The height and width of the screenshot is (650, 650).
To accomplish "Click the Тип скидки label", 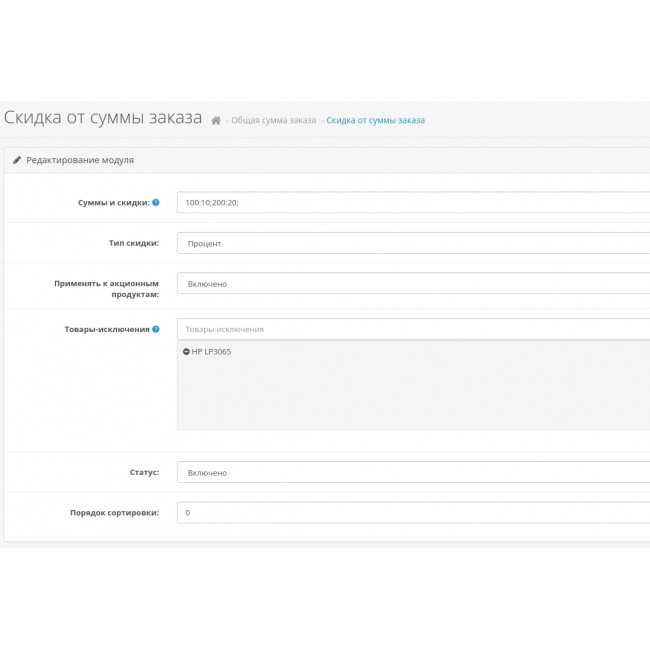I will coord(133,243).
